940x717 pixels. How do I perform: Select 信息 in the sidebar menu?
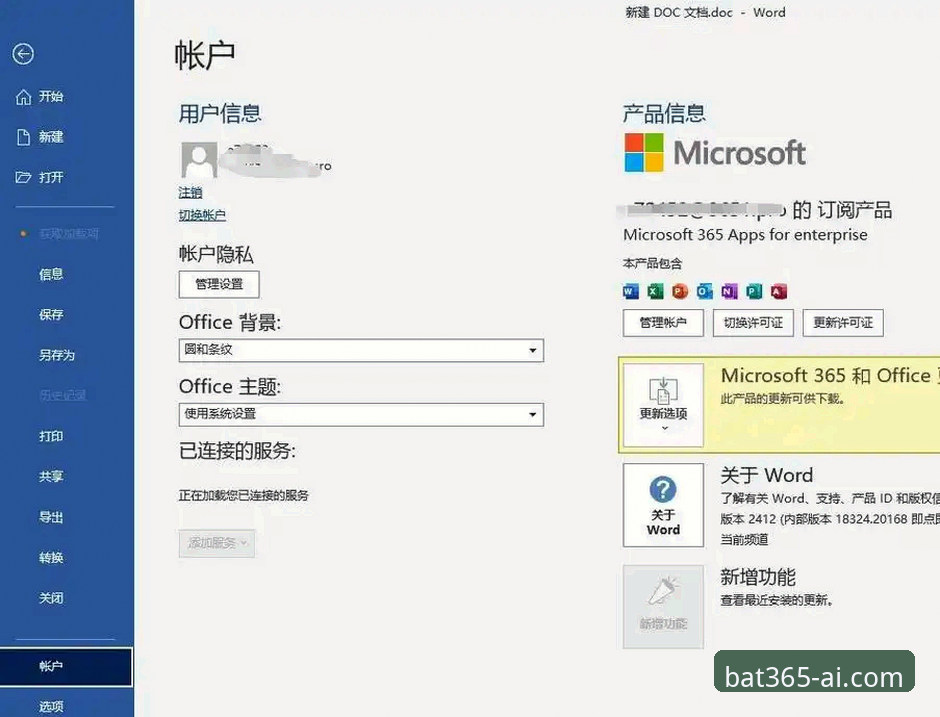tap(51, 274)
